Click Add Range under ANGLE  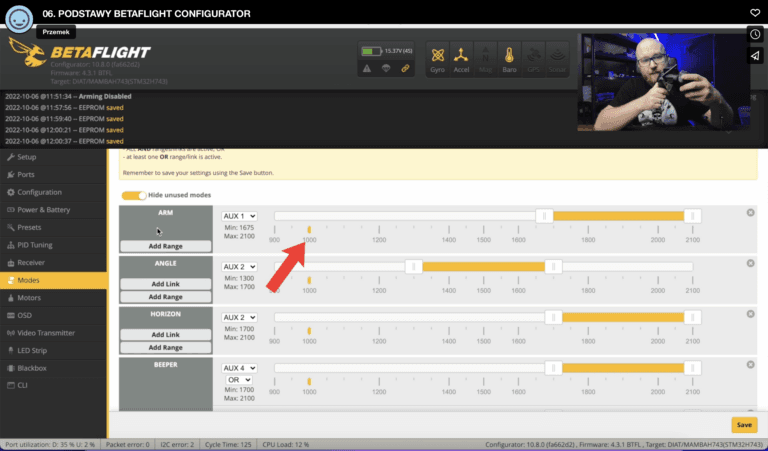166,297
